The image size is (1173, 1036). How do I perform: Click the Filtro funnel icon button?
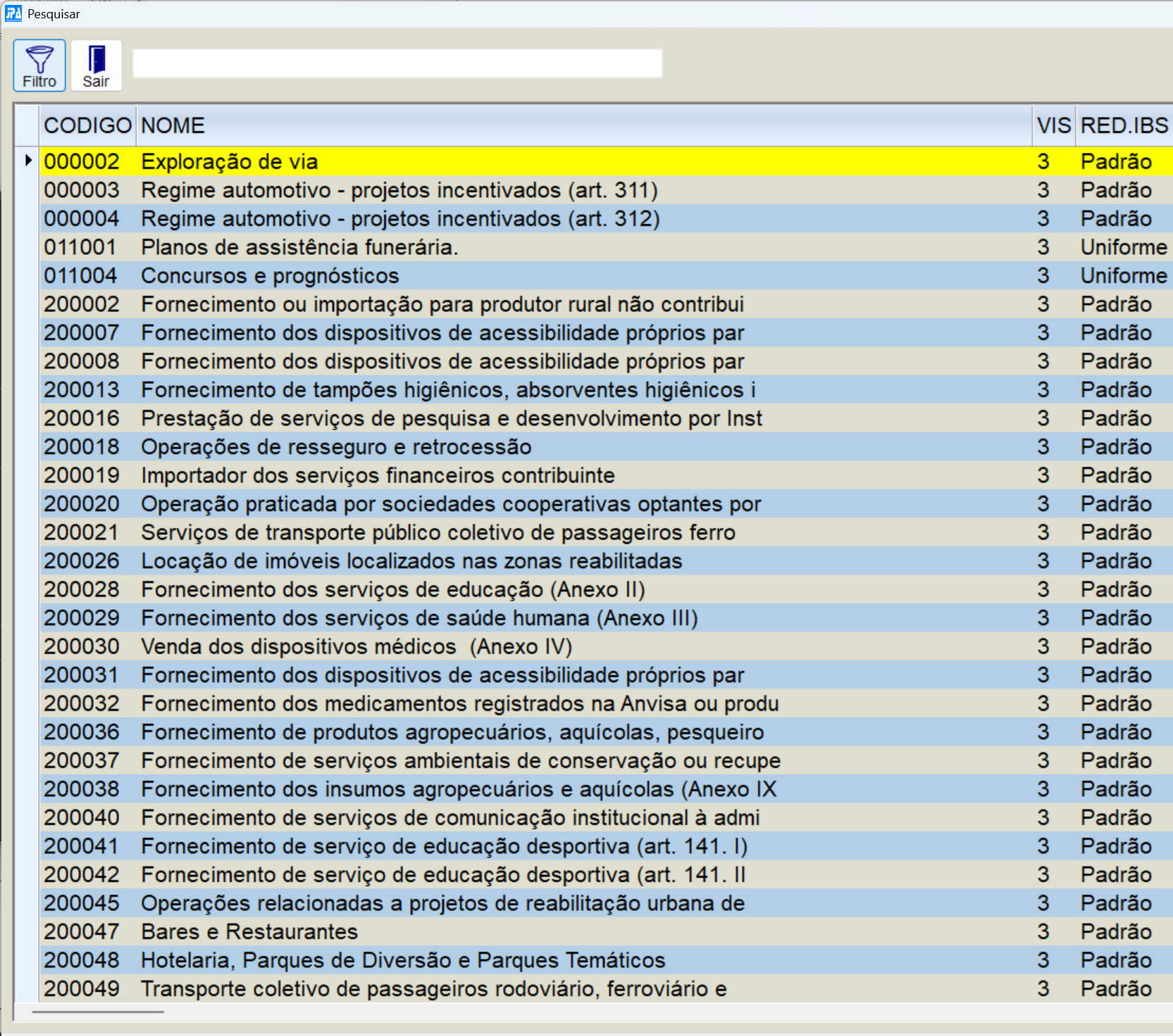pos(39,65)
